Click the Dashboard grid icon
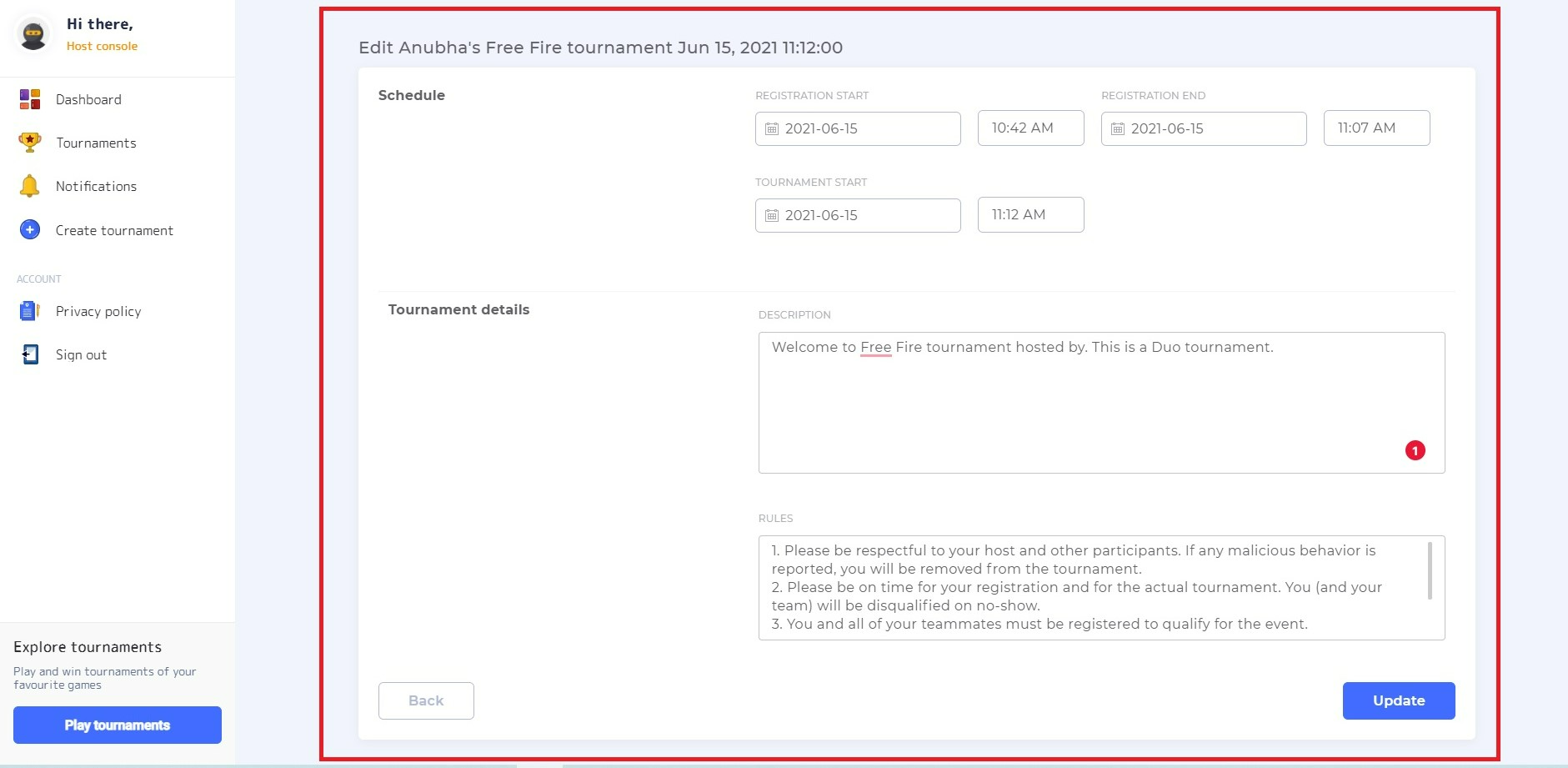 click(30, 99)
